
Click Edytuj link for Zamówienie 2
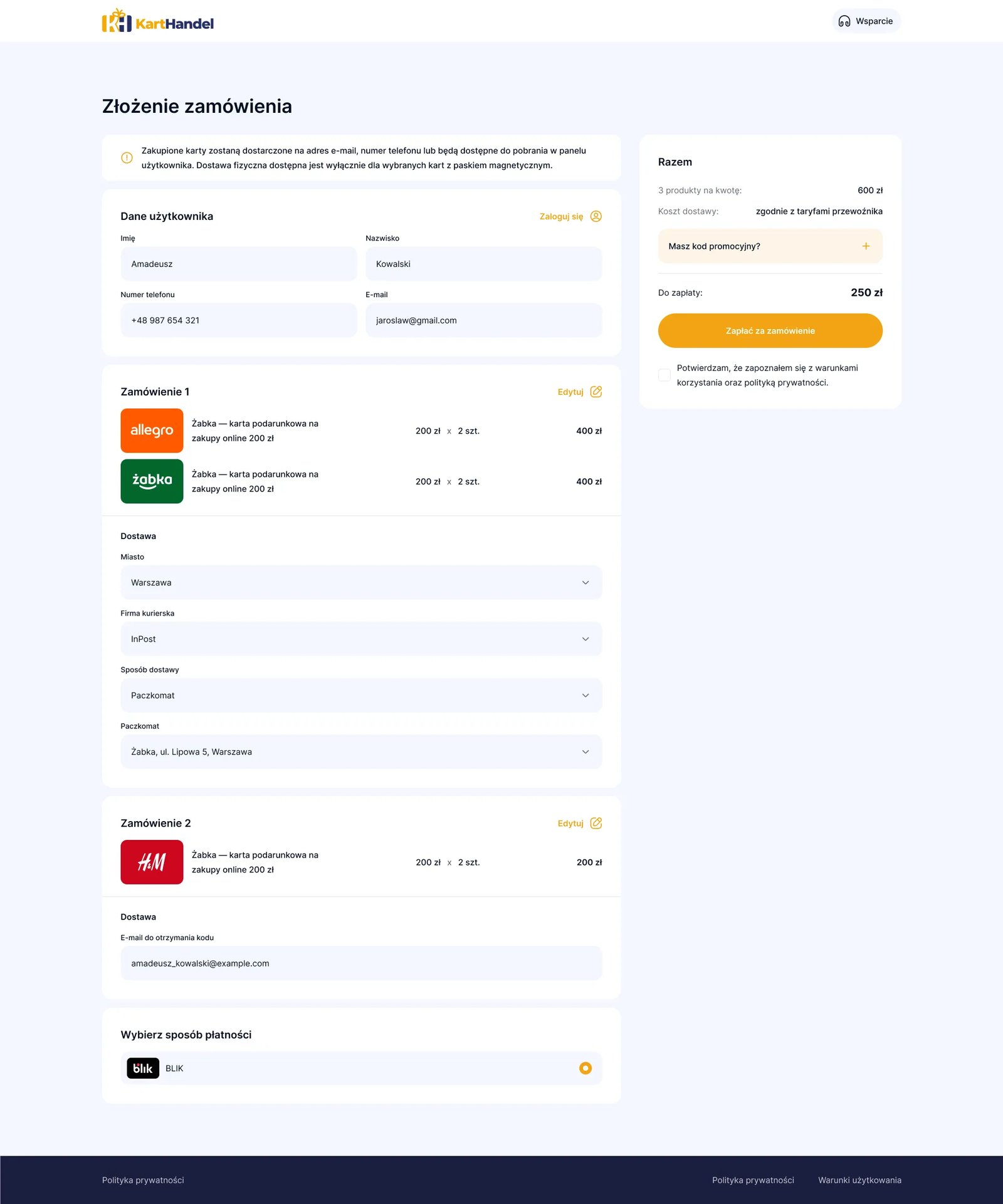570,823
